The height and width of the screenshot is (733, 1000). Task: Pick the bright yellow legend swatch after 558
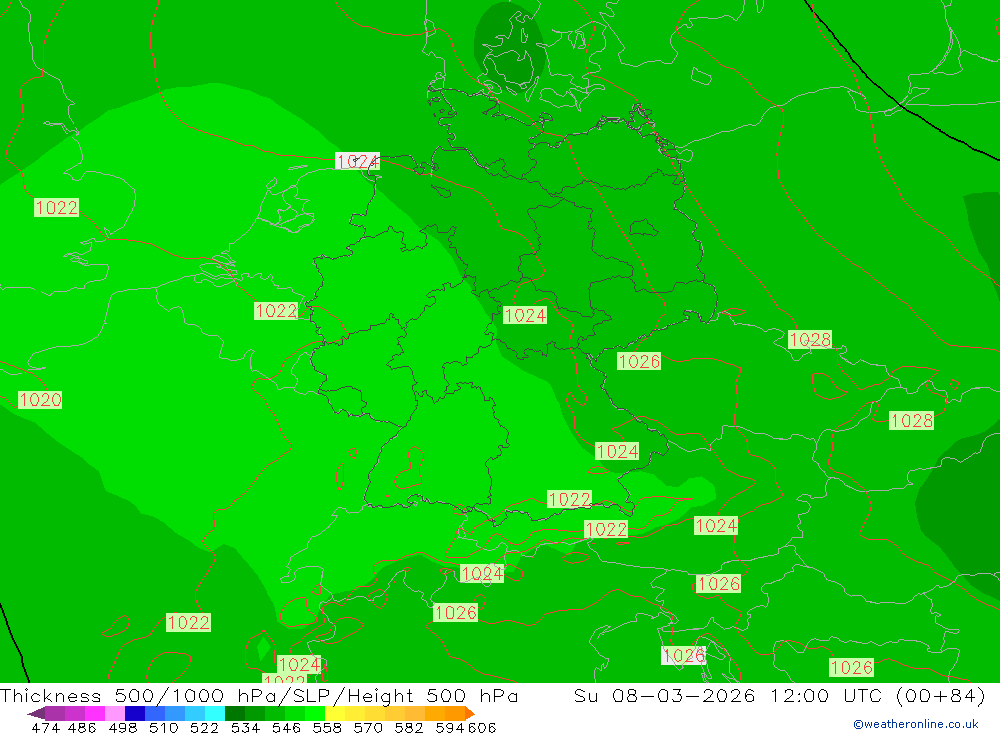[x=335, y=713]
